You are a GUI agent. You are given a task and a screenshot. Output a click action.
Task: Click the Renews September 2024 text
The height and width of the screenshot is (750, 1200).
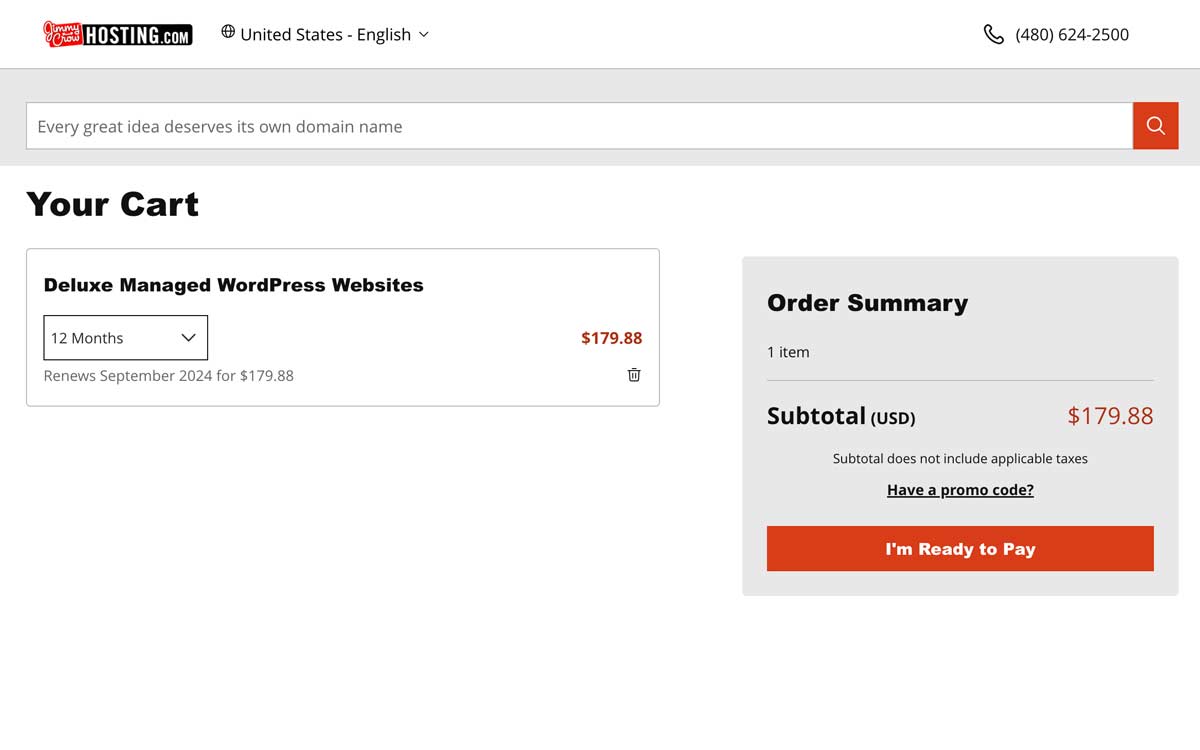169,376
